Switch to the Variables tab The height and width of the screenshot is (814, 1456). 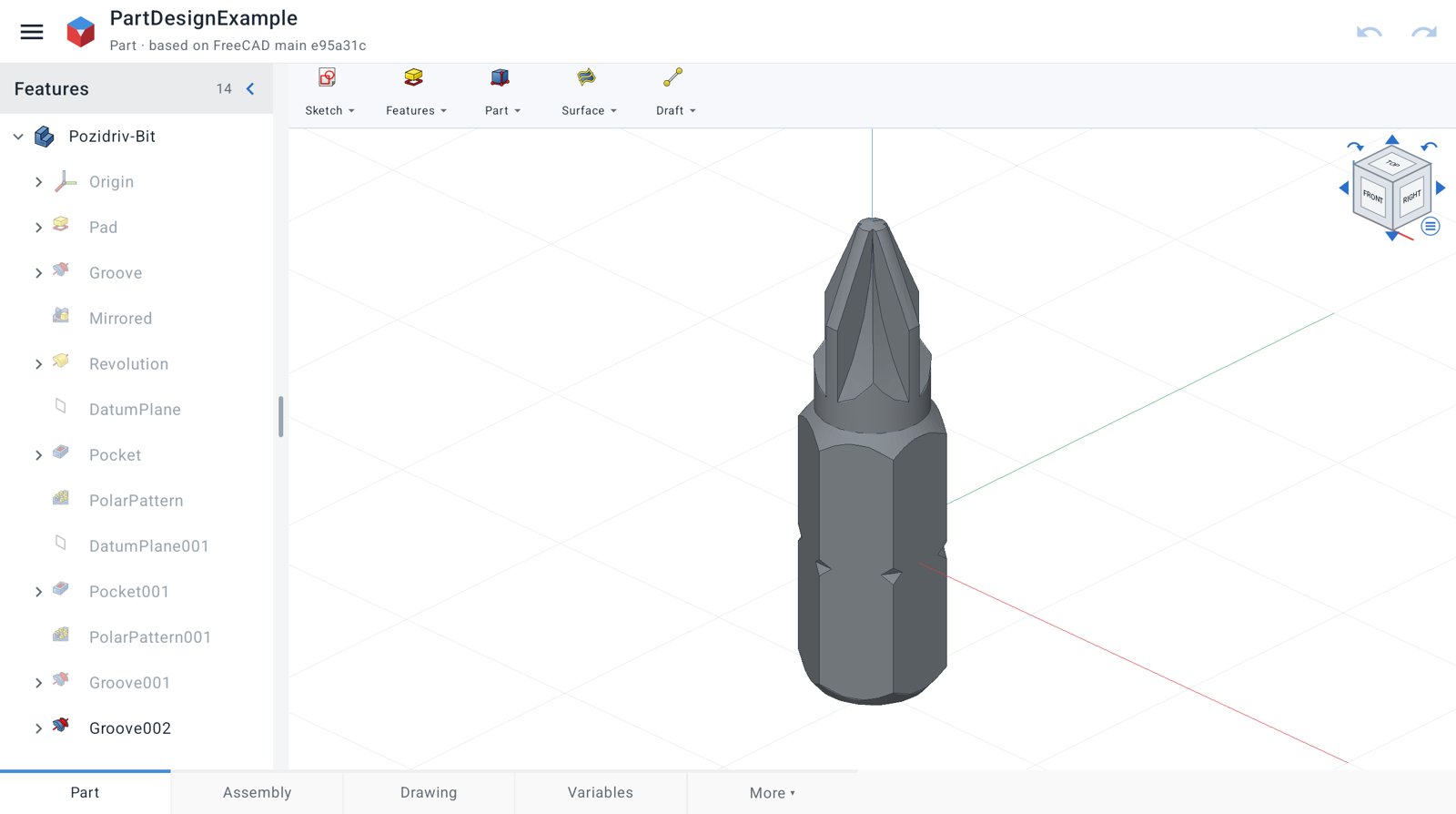click(601, 792)
